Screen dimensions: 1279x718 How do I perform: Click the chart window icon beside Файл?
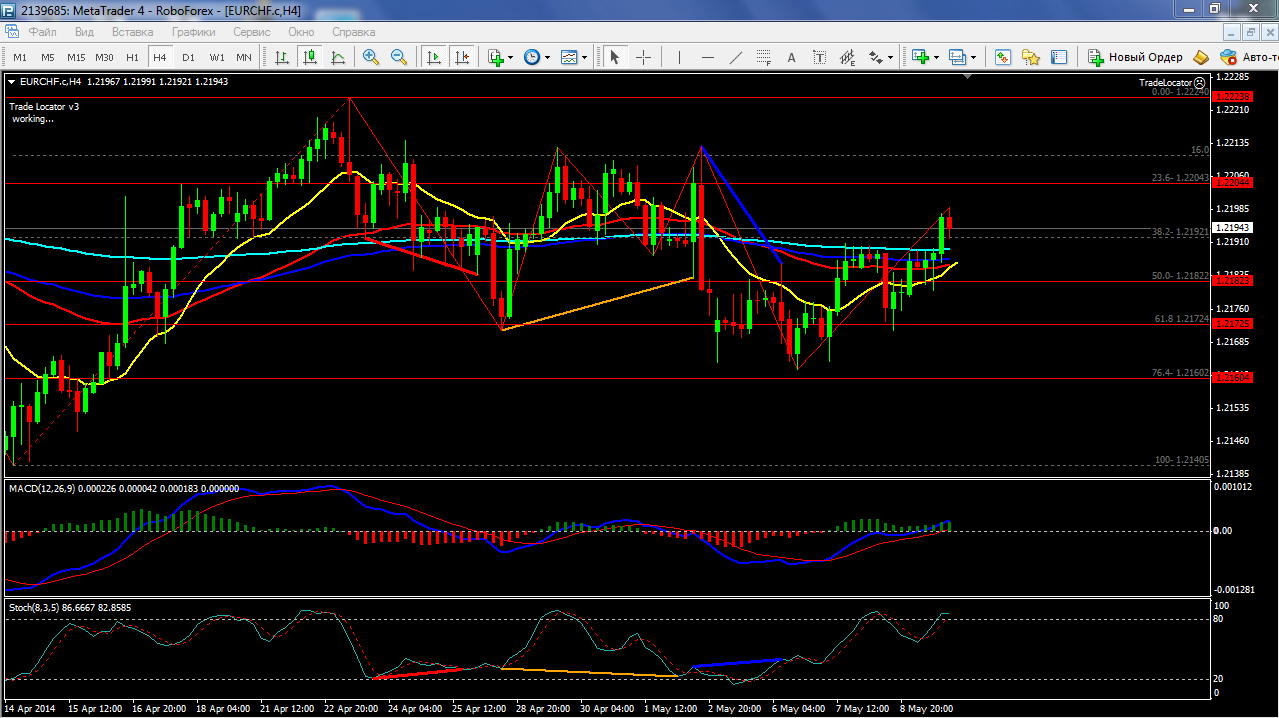[x=12, y=31]
